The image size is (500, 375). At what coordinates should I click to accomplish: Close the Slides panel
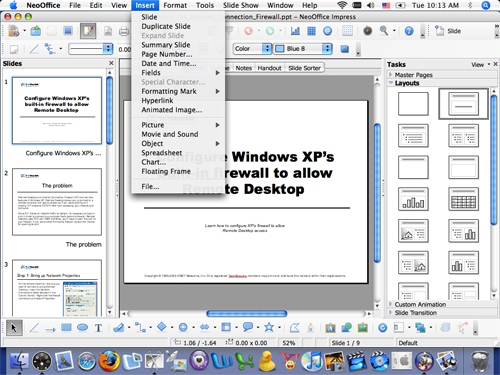click(x=111, y=63)
